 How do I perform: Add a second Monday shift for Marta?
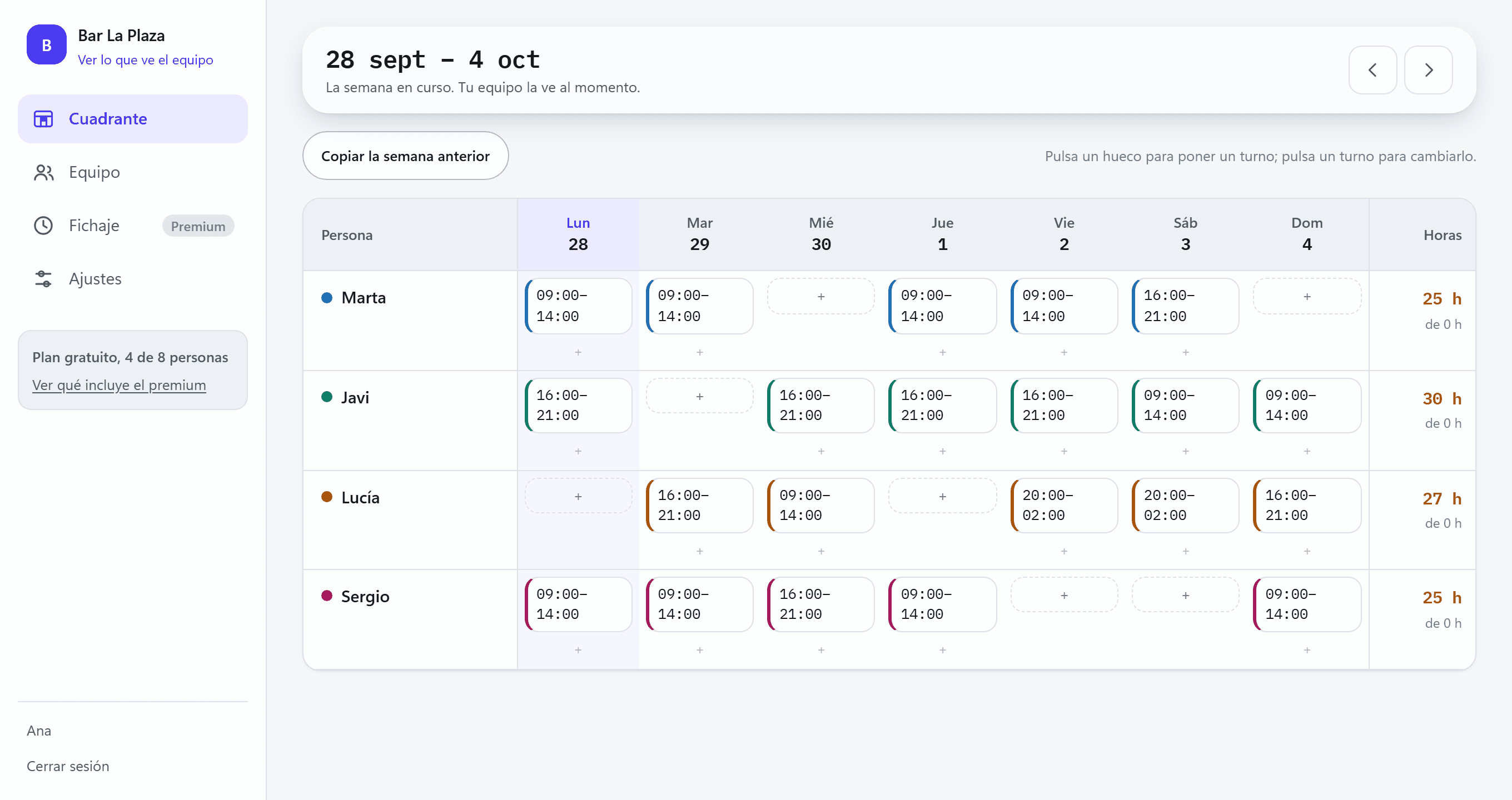[578, 352]
